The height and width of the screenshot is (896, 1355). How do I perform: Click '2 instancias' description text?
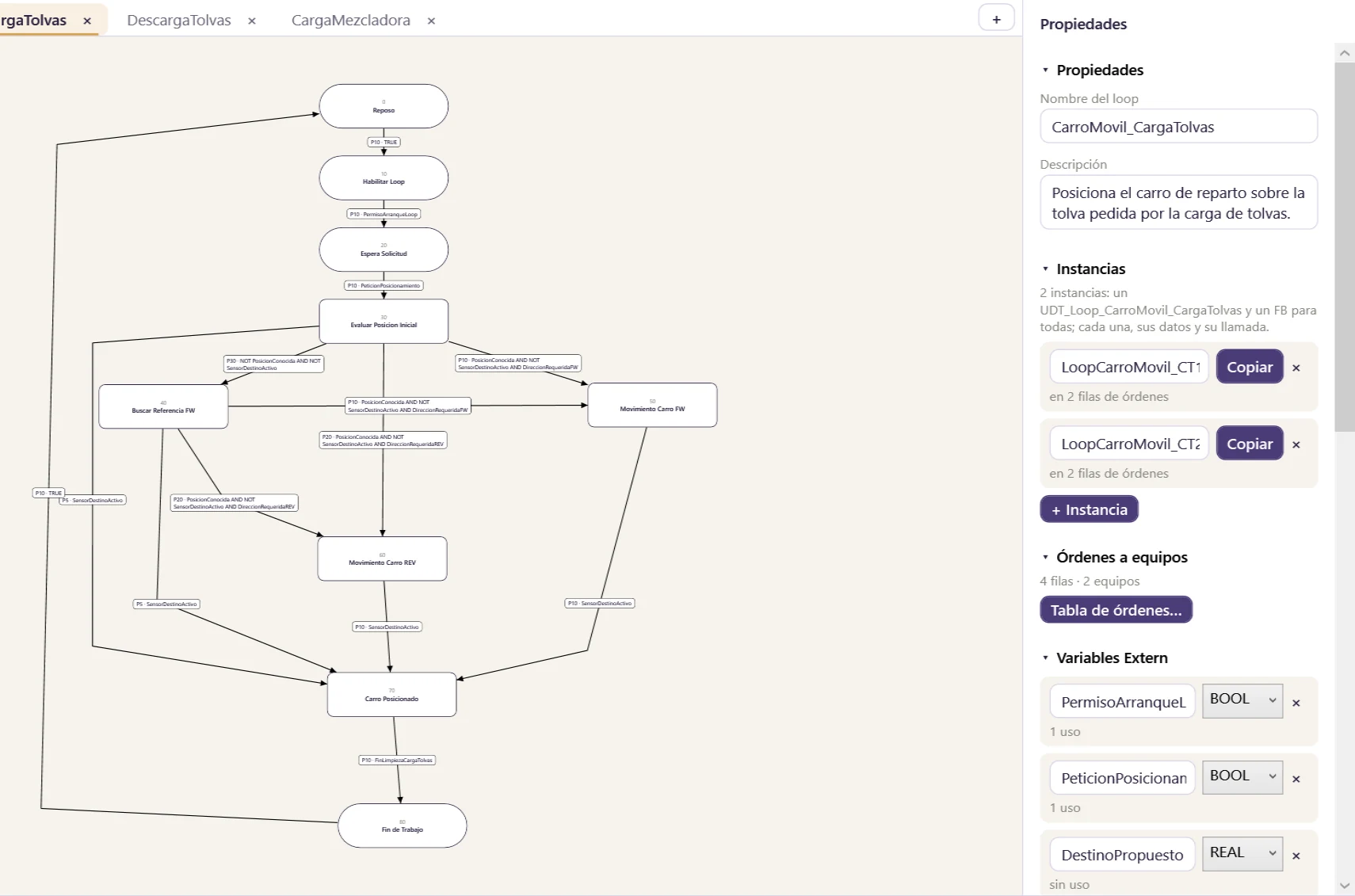1178,310
